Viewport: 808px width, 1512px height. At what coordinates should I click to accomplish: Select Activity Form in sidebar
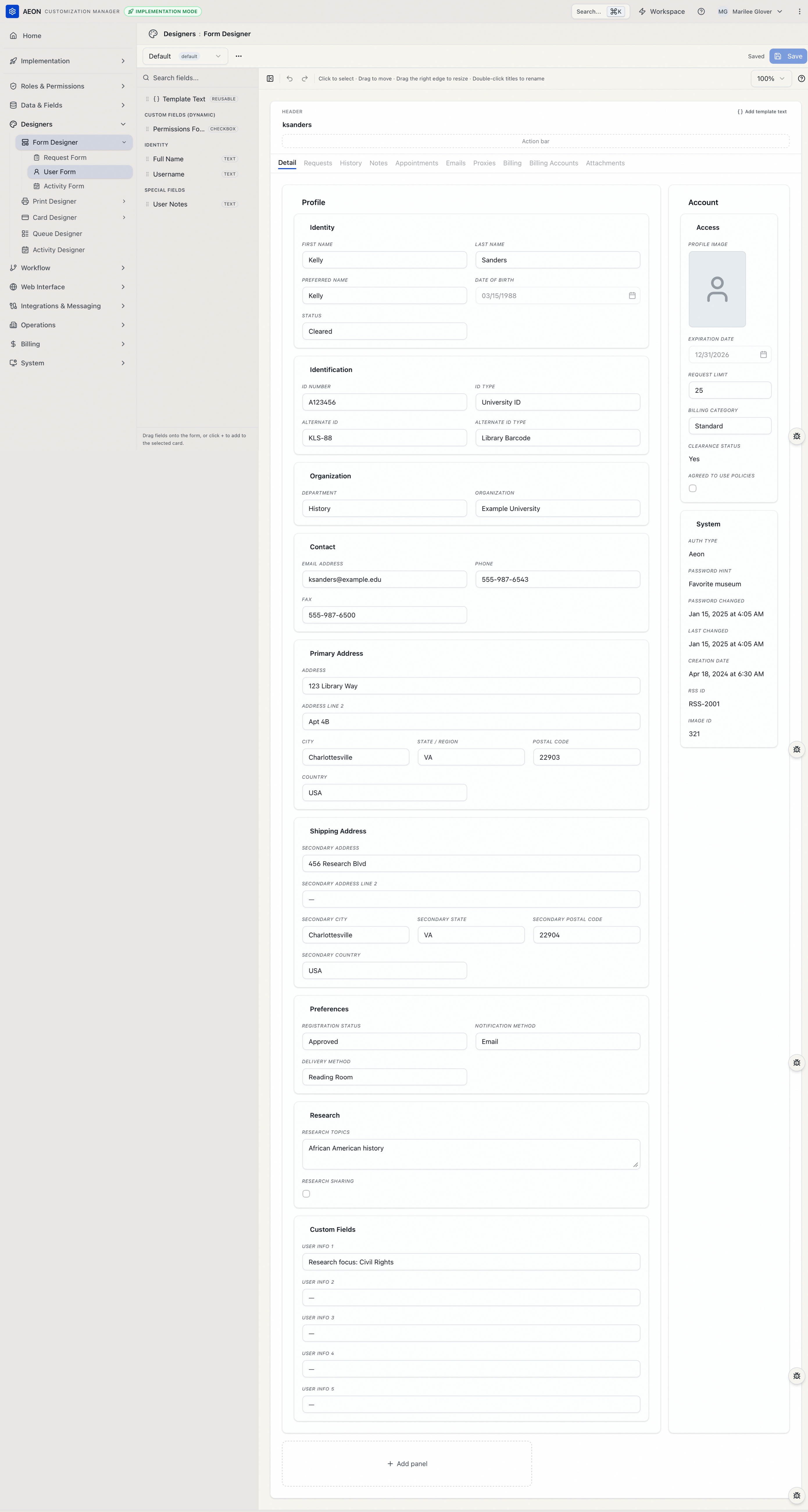[x=80, y=186]
